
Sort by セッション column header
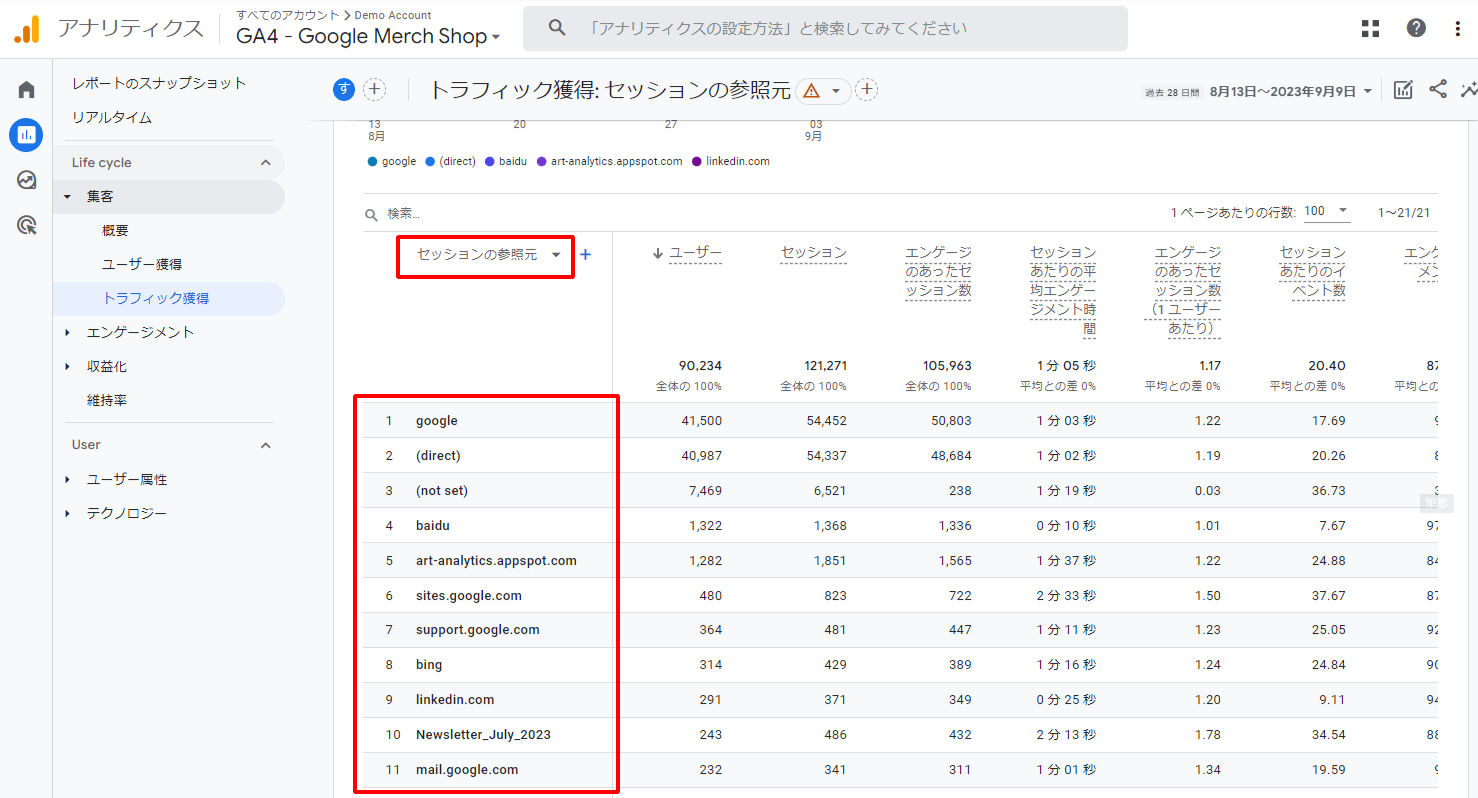(814, 254)
